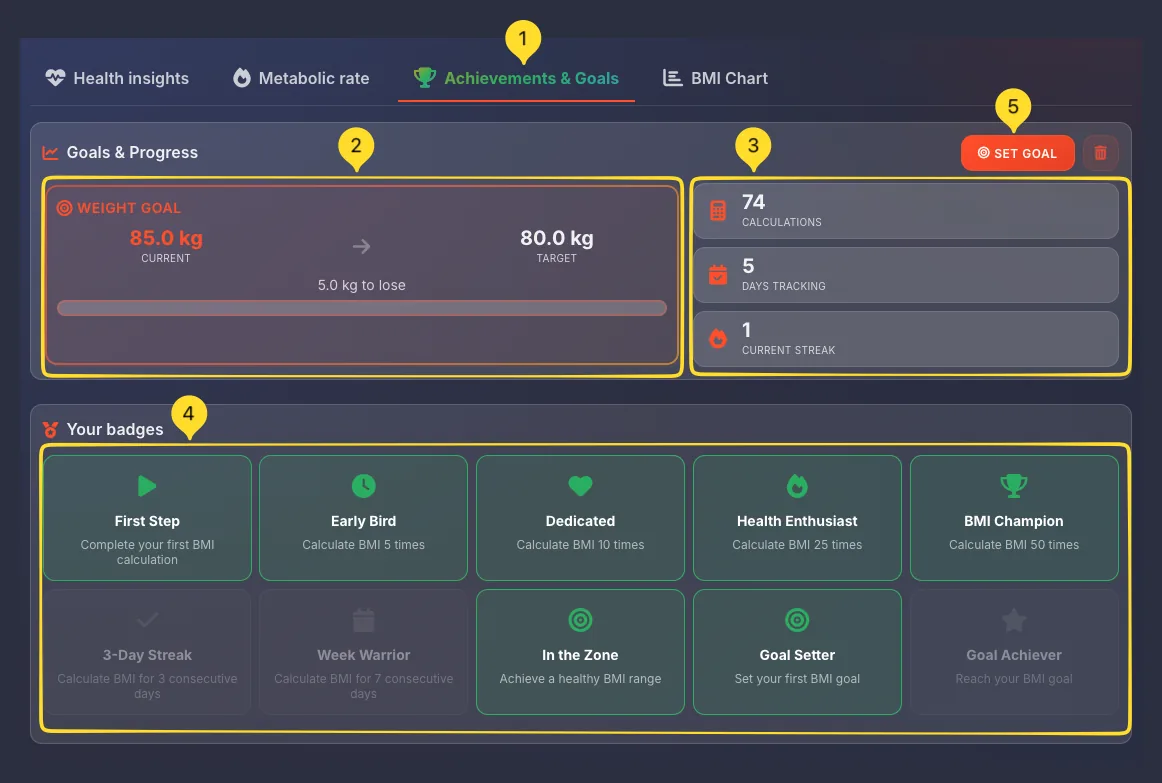Click the flame icon on Health Enthusiast badge
Image resolution: width=1162 pixels, height=783 pixels.
(797, 486)
